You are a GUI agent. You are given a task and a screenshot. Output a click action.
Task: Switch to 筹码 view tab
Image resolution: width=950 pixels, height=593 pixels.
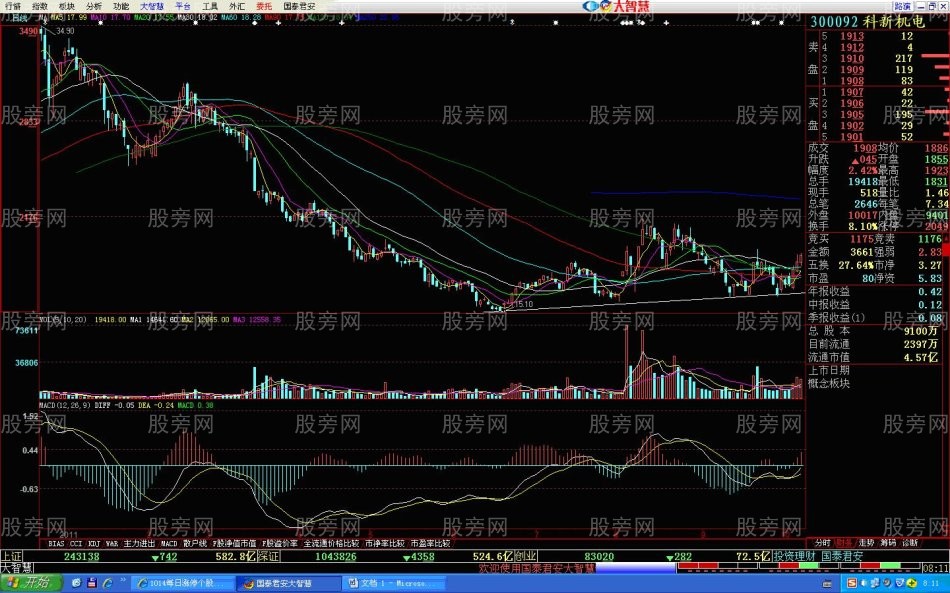click(888, 543)
